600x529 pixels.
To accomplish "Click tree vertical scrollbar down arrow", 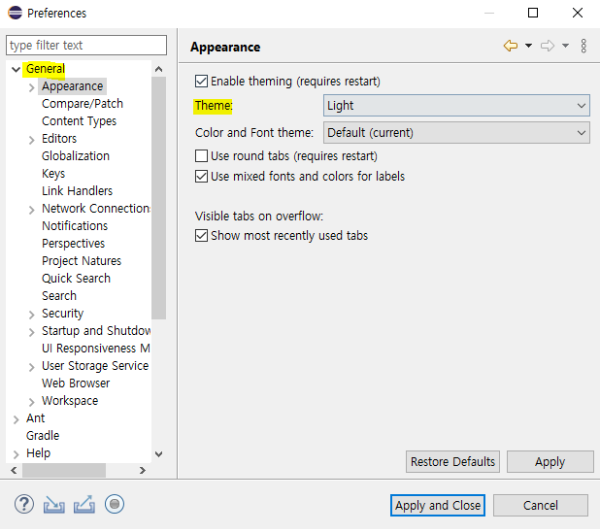I will 159,454.
